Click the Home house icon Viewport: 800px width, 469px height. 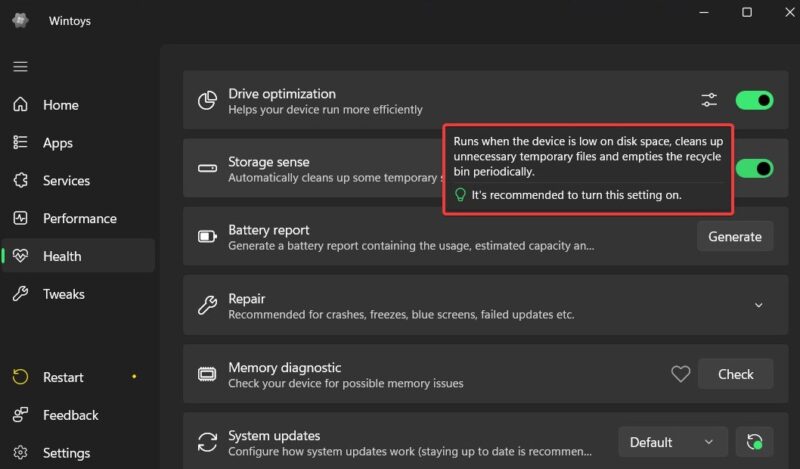[20, 104]
